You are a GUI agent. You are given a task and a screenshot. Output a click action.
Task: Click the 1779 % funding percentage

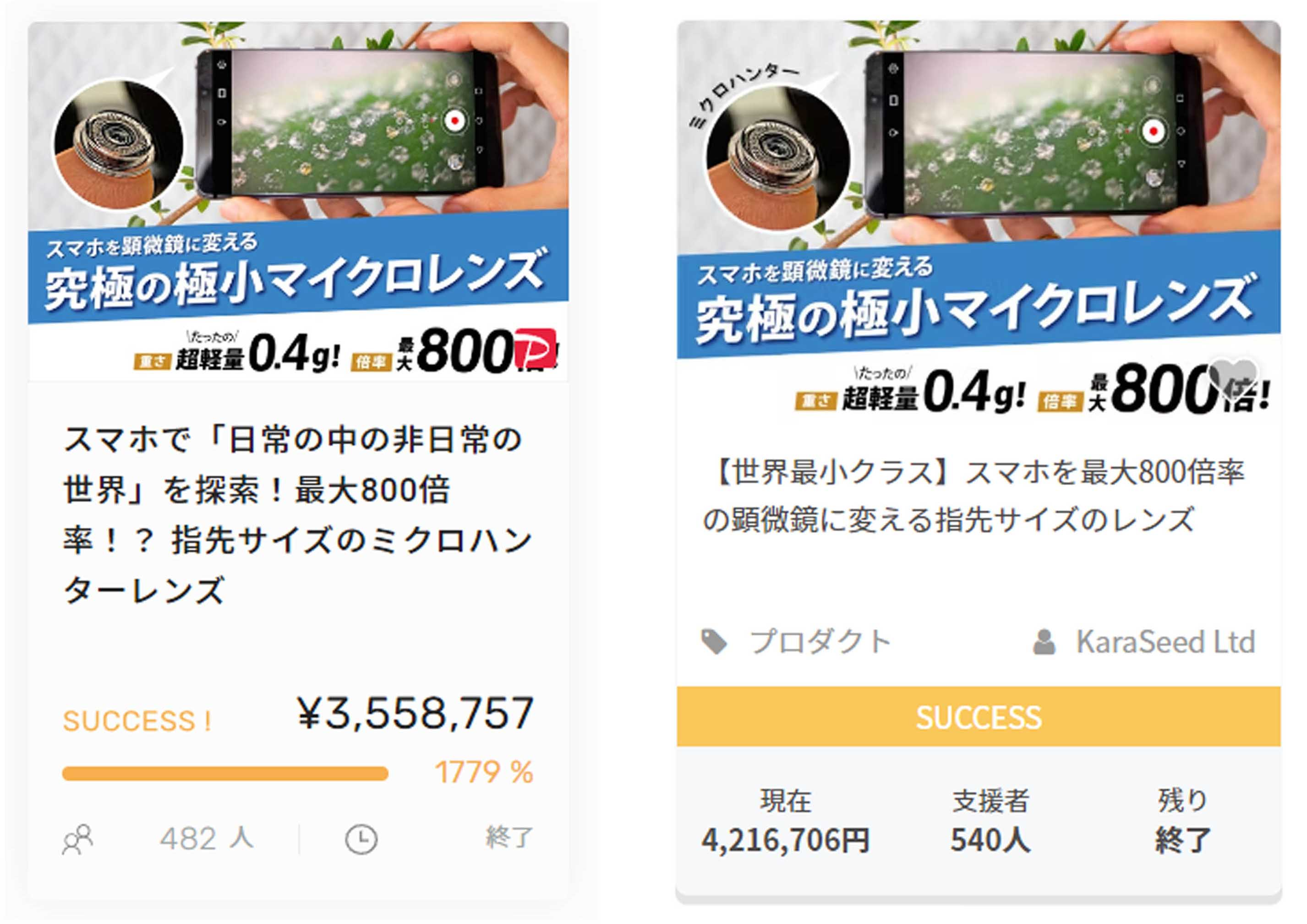pyautogui.click(x=484, y=772)
